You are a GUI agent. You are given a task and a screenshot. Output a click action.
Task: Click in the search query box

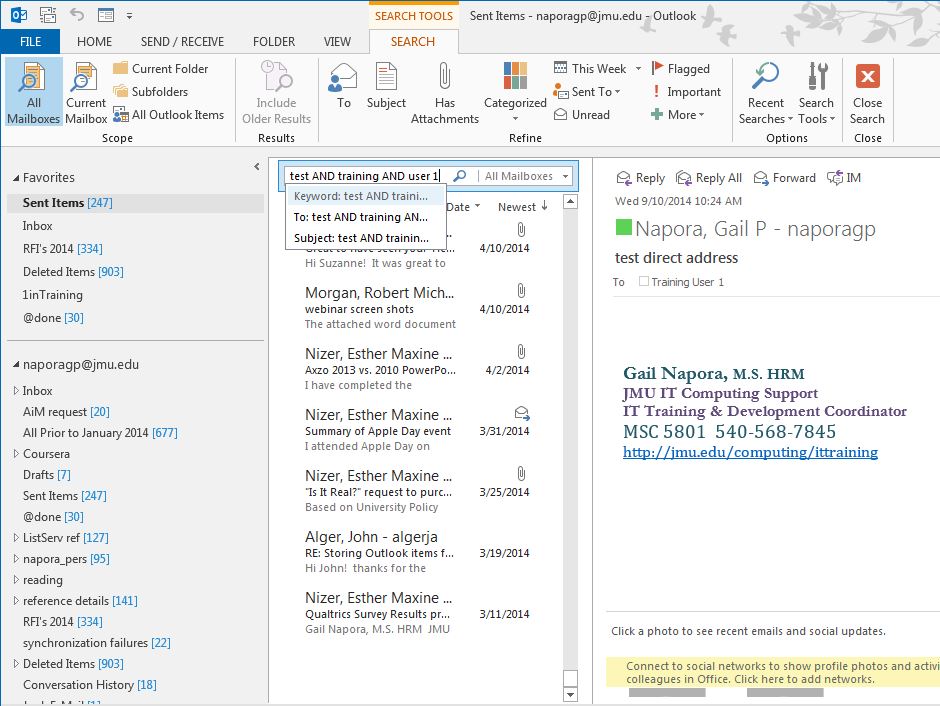click(366, 176)
